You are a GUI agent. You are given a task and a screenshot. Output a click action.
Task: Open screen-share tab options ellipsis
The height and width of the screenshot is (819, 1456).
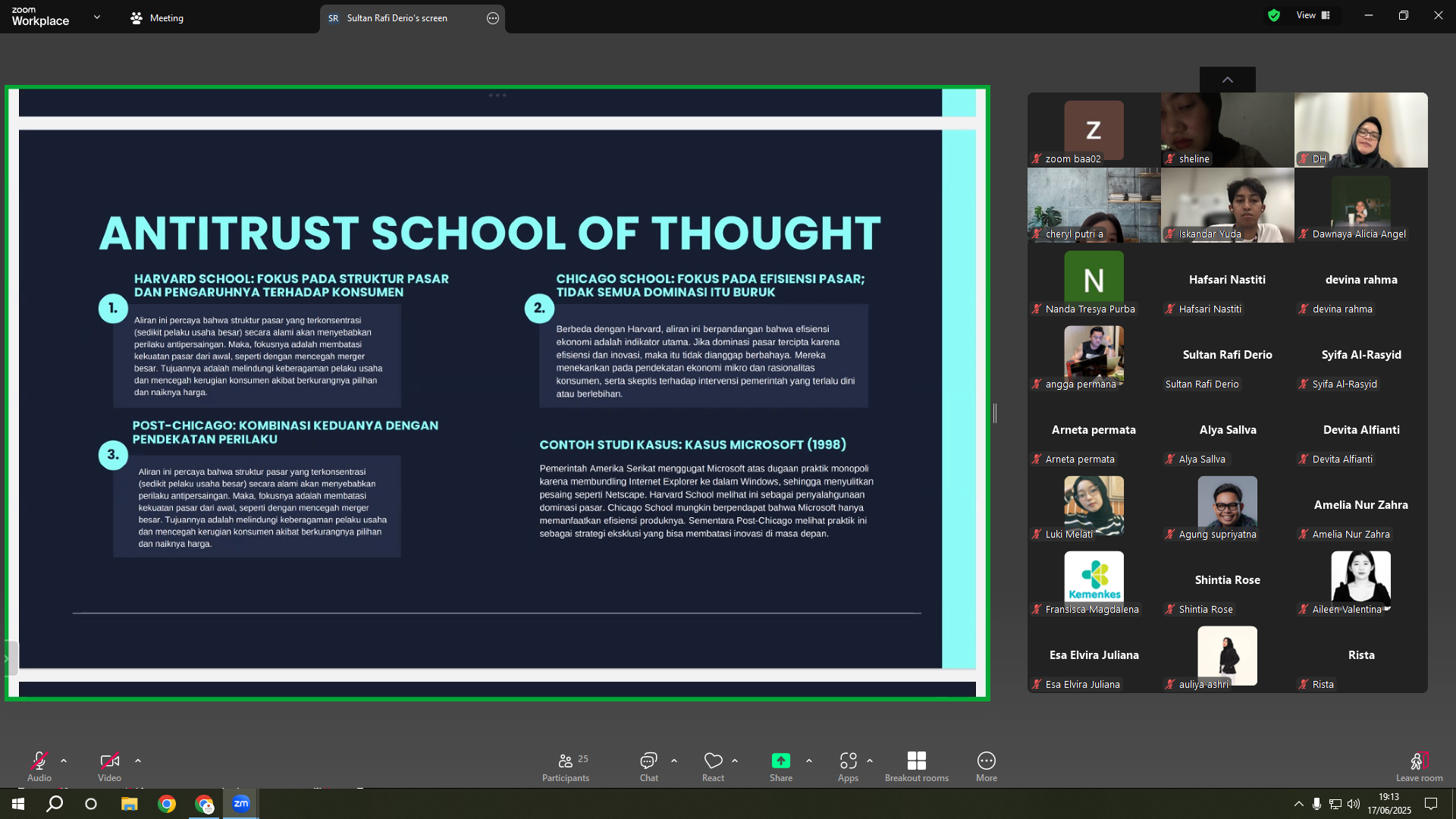493,18
